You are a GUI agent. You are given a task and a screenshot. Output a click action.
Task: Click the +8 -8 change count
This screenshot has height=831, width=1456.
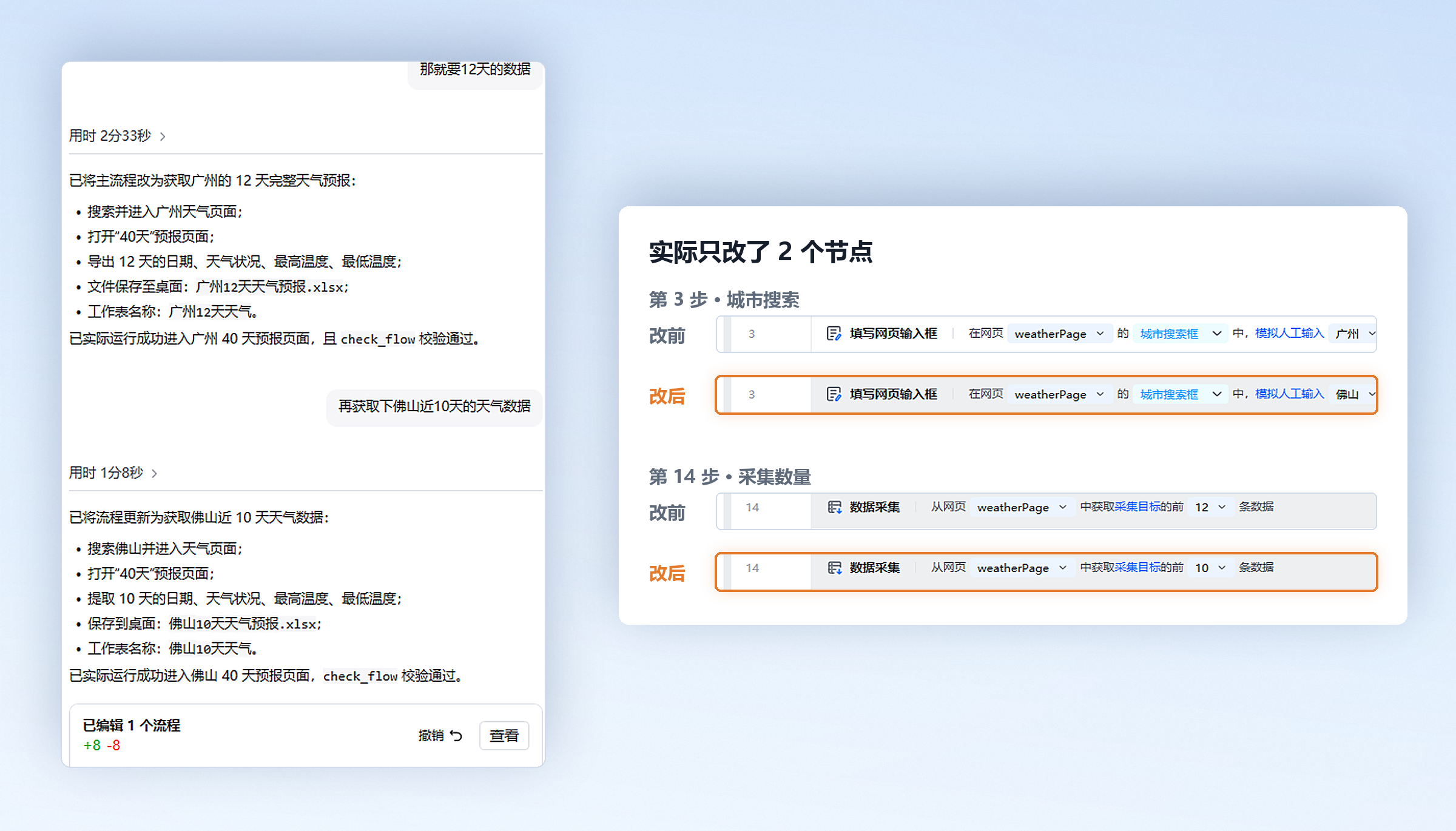click(x=102, y=745)
